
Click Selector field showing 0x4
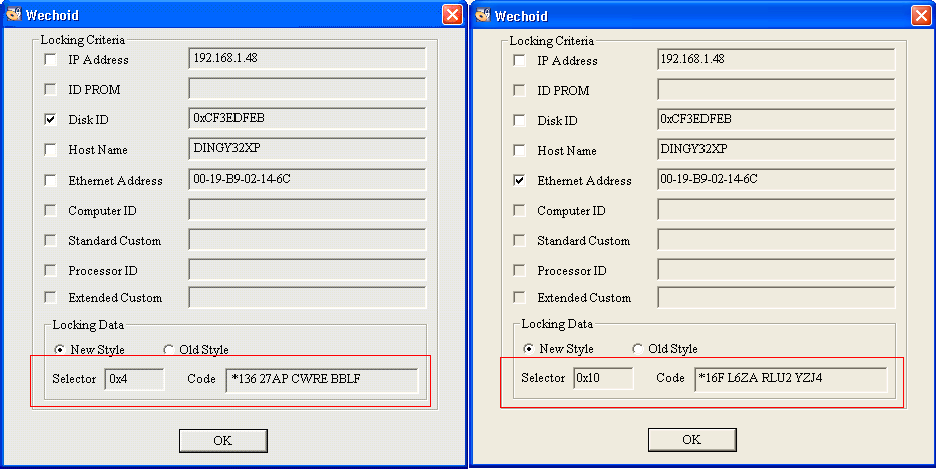click(134, 379)
